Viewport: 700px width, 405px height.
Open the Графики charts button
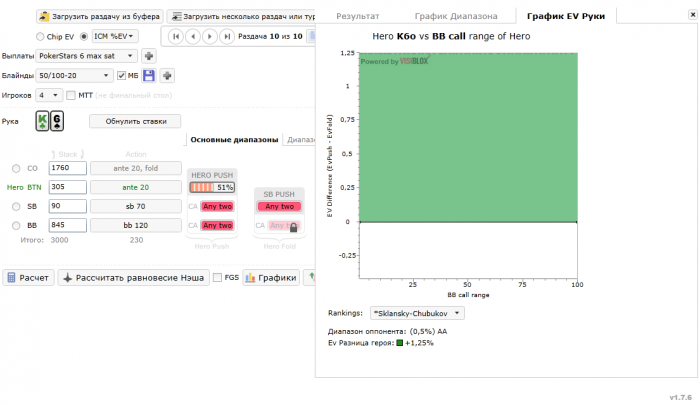[271, 278]
